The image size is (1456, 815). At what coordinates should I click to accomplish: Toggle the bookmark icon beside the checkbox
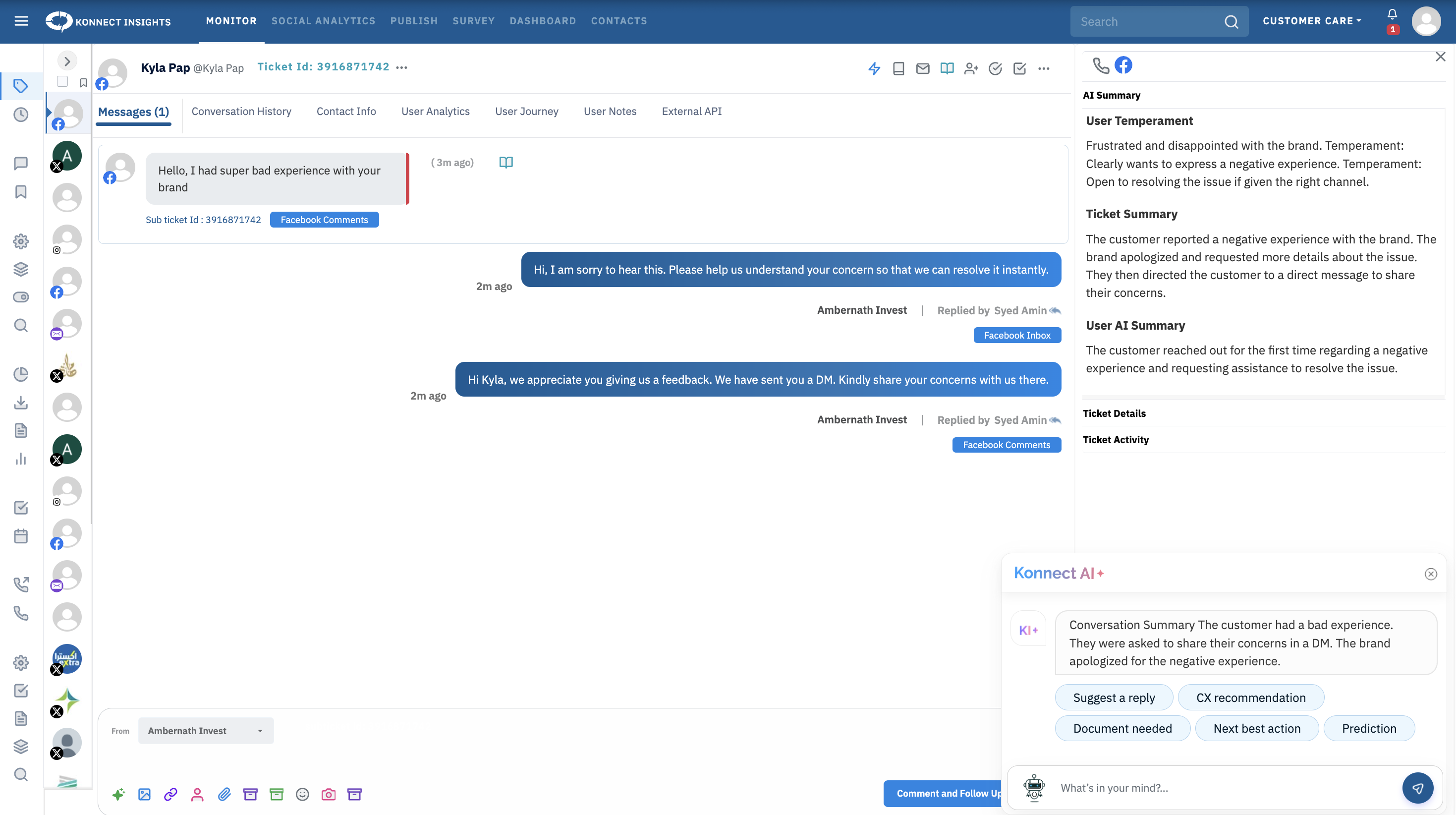[84, 83]
